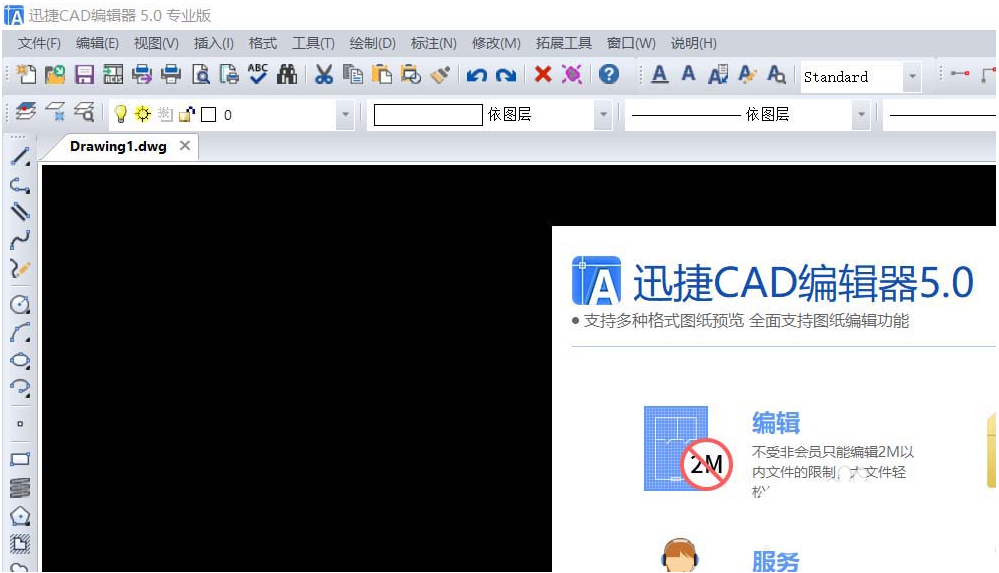Select the Spline curve tool
Image resolution: width=999 pixels, height=573 pixels.
20,240
